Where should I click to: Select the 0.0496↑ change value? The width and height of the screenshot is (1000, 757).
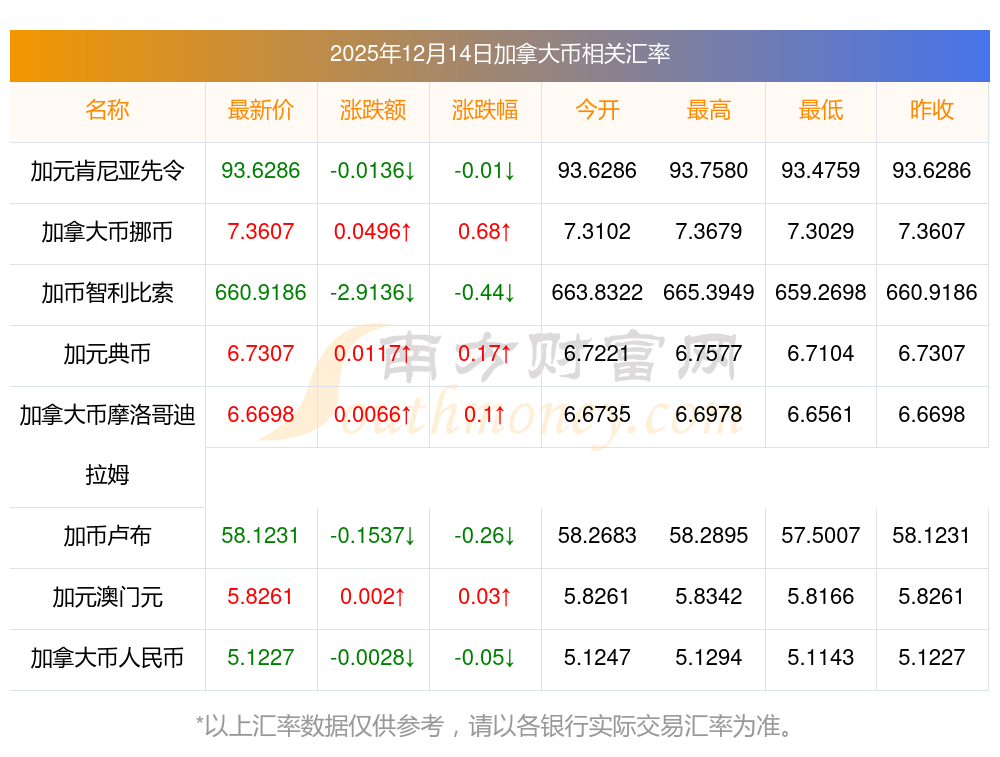[373, 232]
